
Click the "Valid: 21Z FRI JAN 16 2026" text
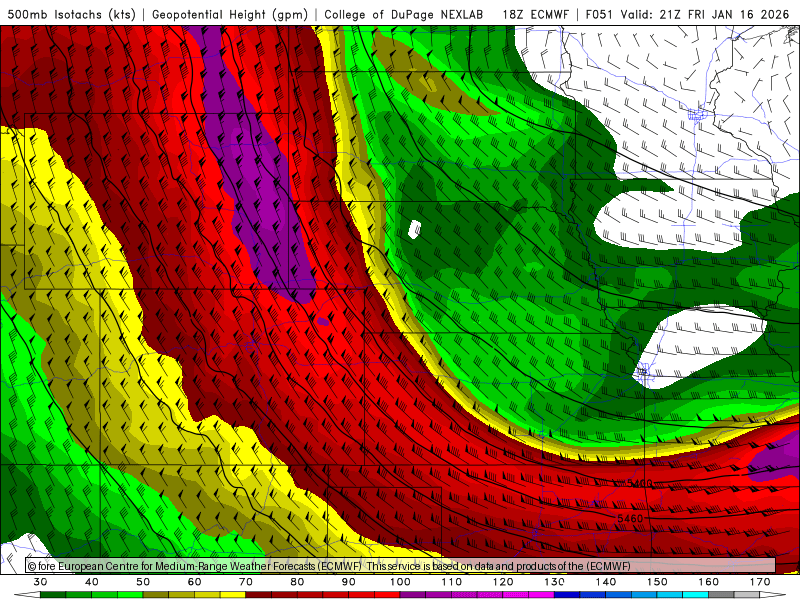[705, 15]
